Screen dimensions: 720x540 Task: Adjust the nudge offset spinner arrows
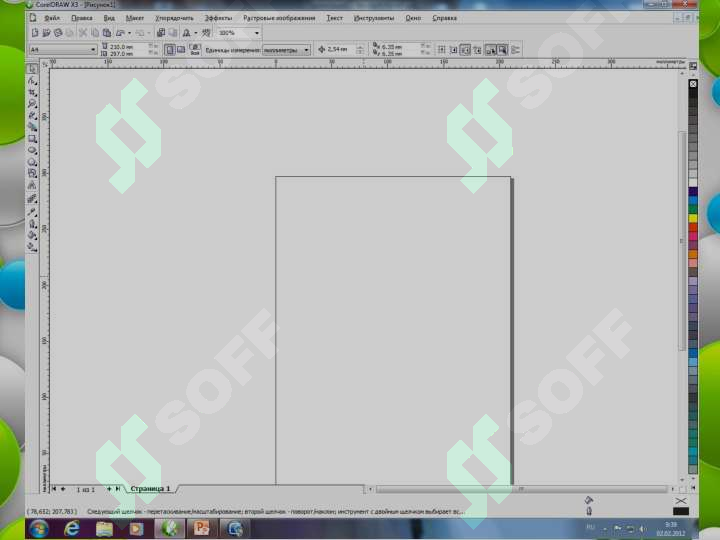360,49
